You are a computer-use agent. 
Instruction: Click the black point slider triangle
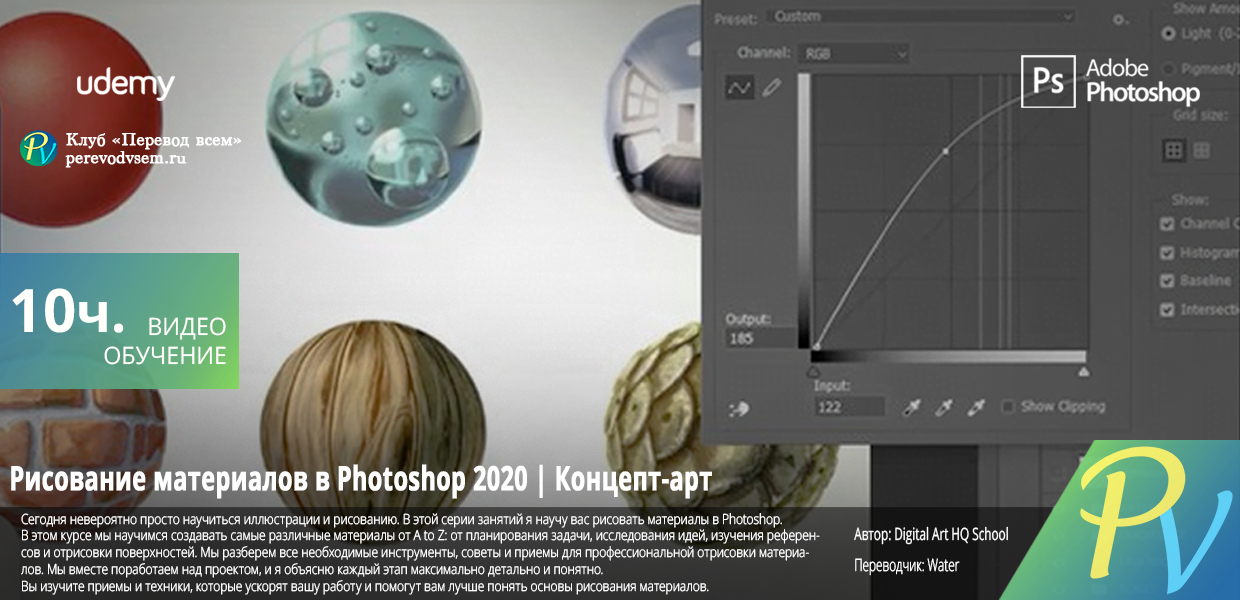(813, 372)
